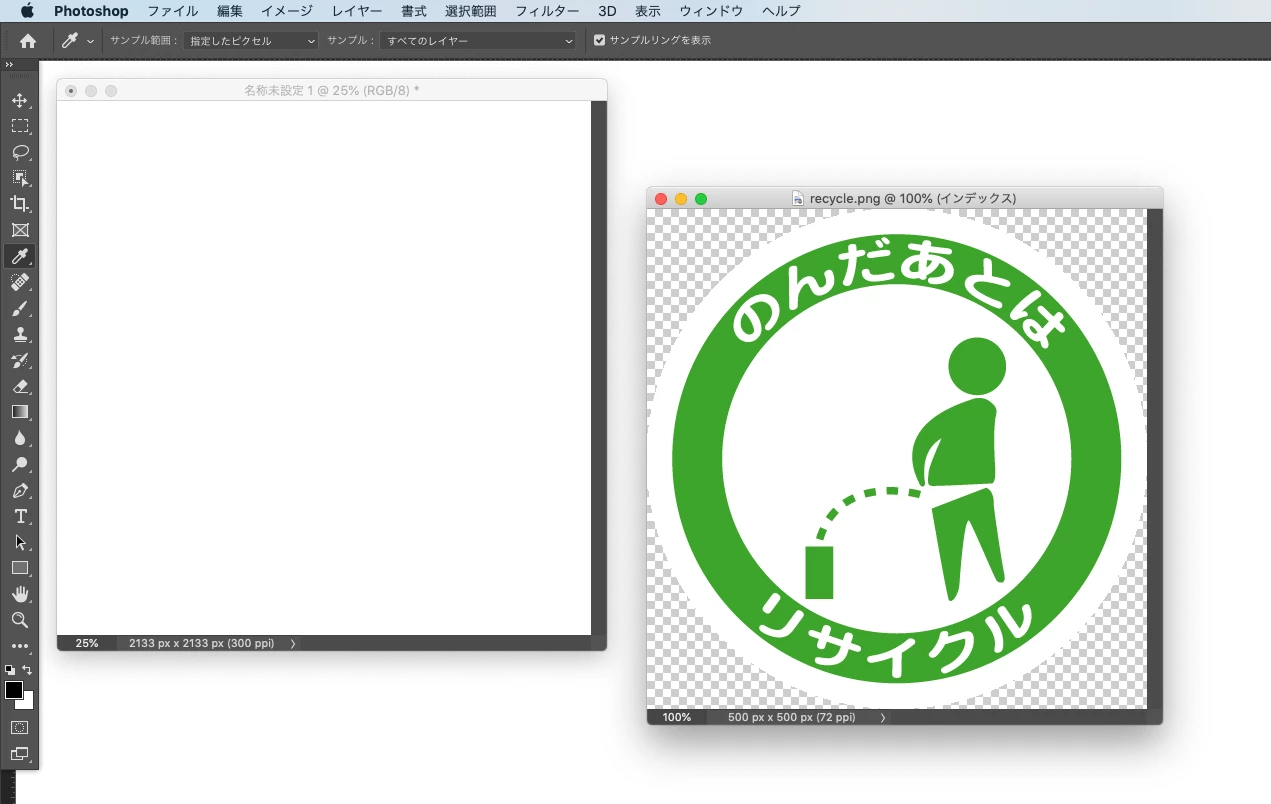Screen dimensions: 1271x804
Task: Open the イメージ menu
Action: (x=287, y=11)
